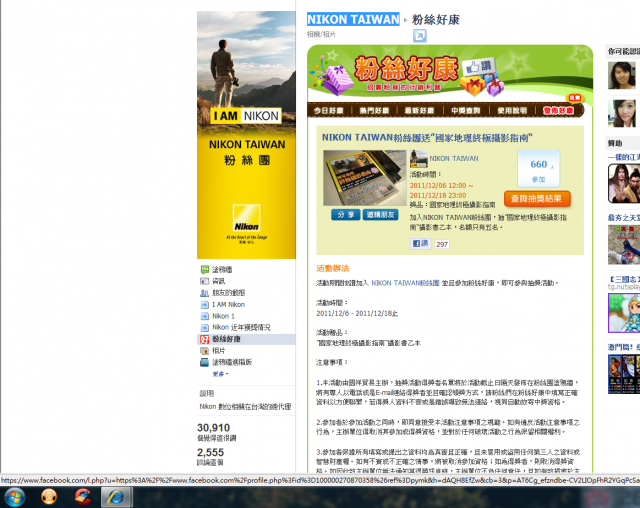Click the 660 人參加 participant box

pos(538,169)
